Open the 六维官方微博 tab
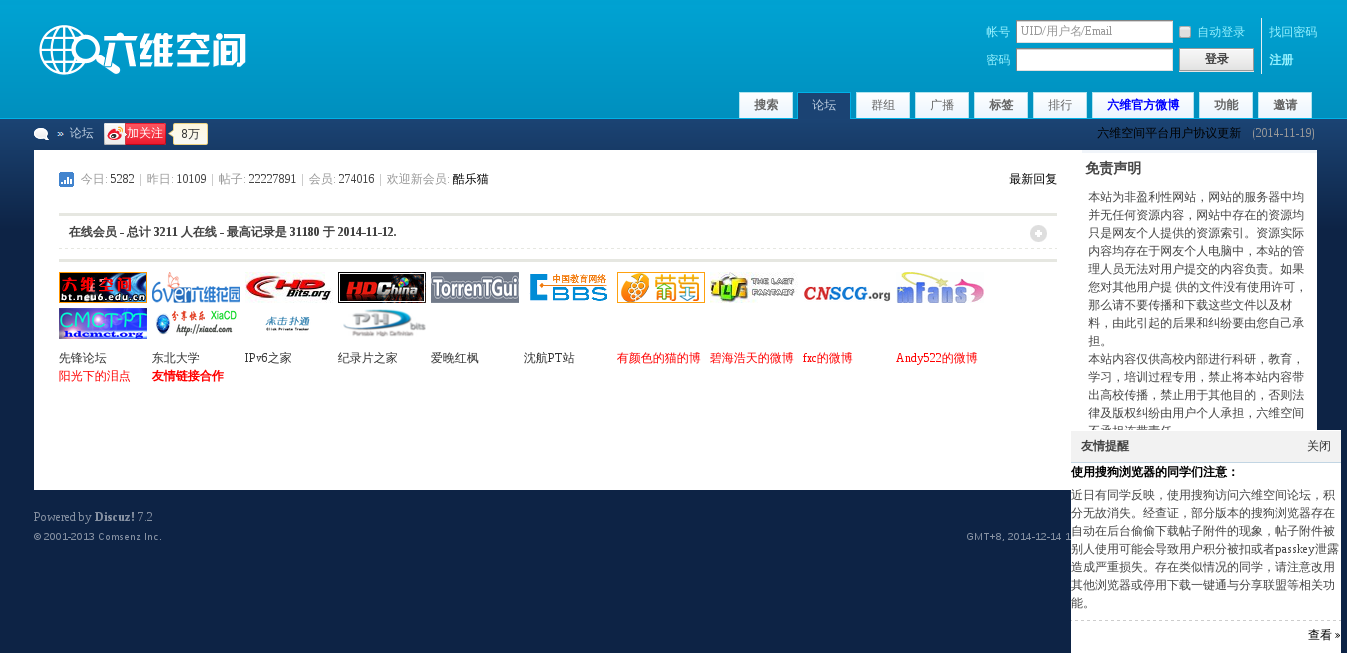 click(x=1142, y=105)
